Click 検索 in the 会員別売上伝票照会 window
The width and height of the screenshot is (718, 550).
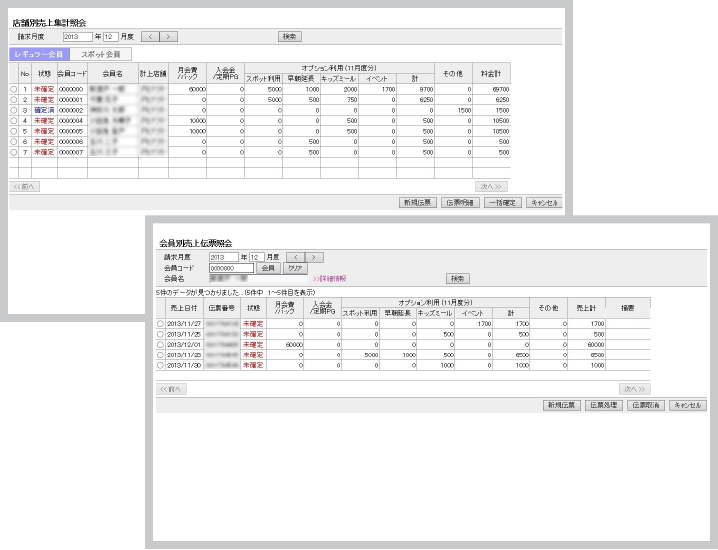point(457,278)
